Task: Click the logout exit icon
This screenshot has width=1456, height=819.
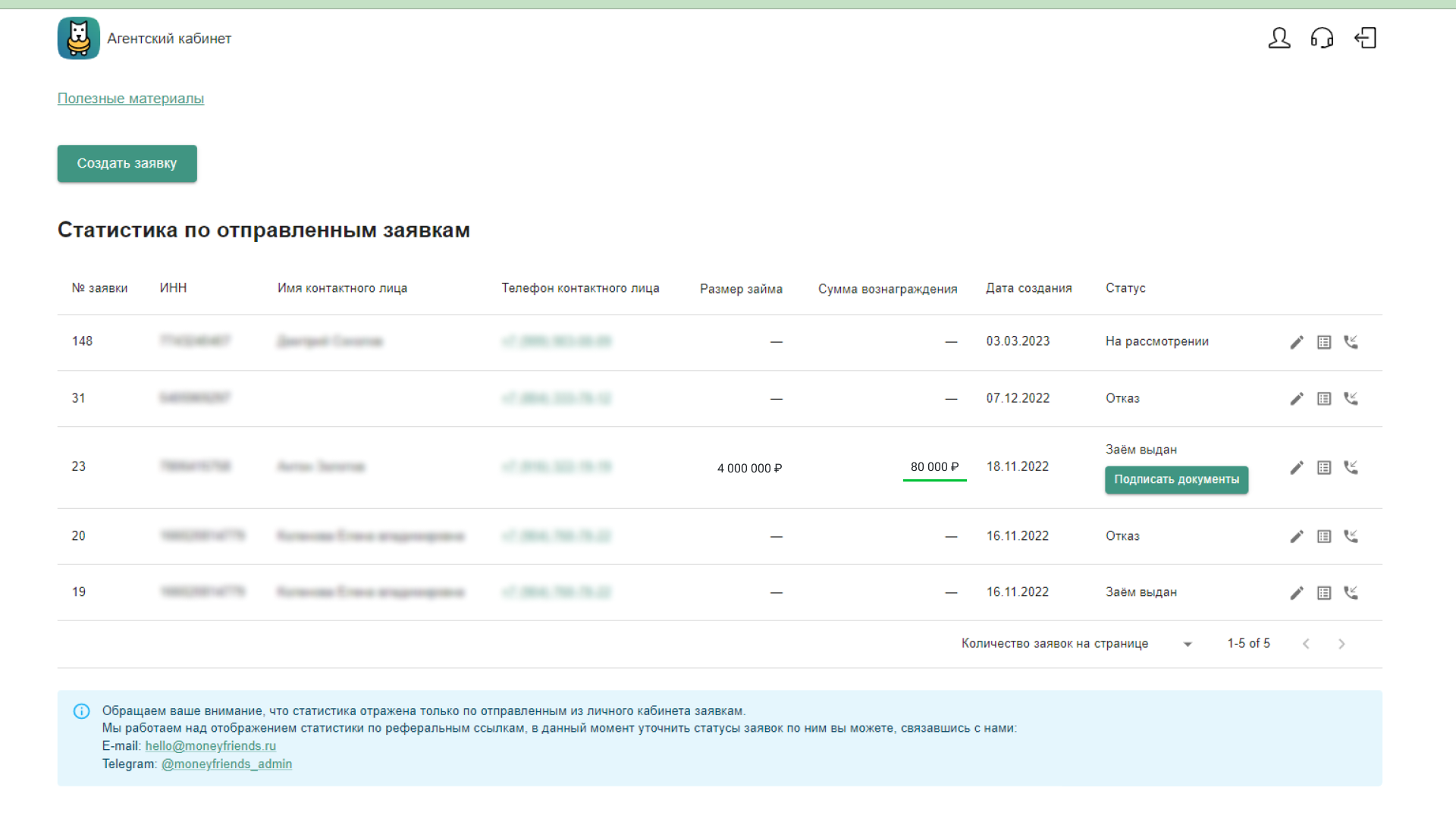Action: [1365, 38]
